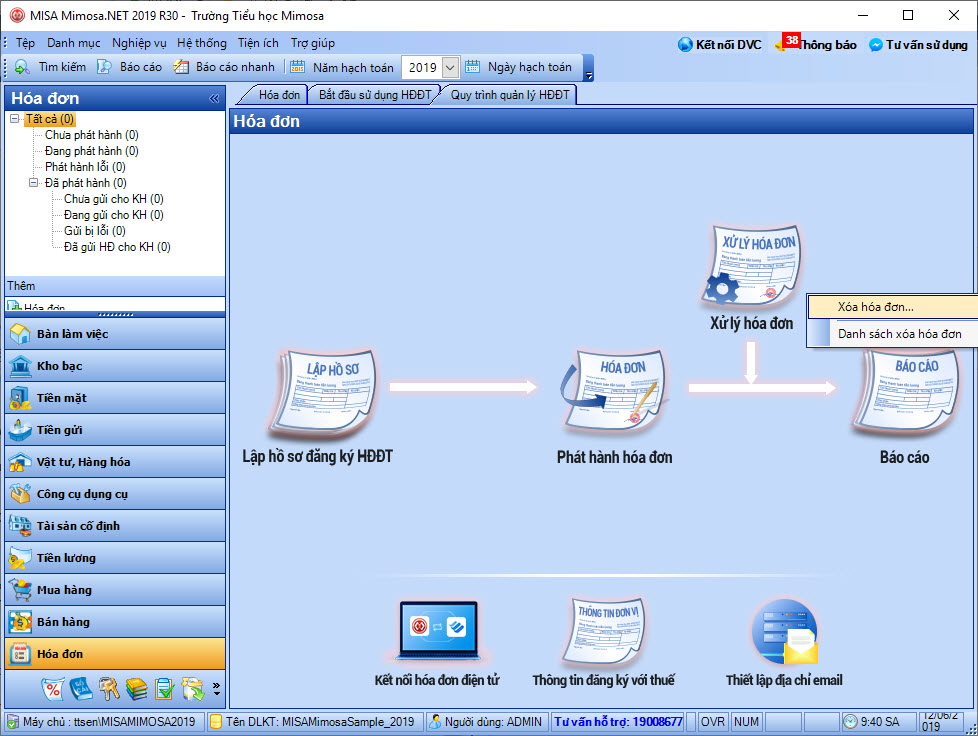
Task: Expand more shortcut buttons chevron at sidebar bottom
Action: (x=216, y=689)
